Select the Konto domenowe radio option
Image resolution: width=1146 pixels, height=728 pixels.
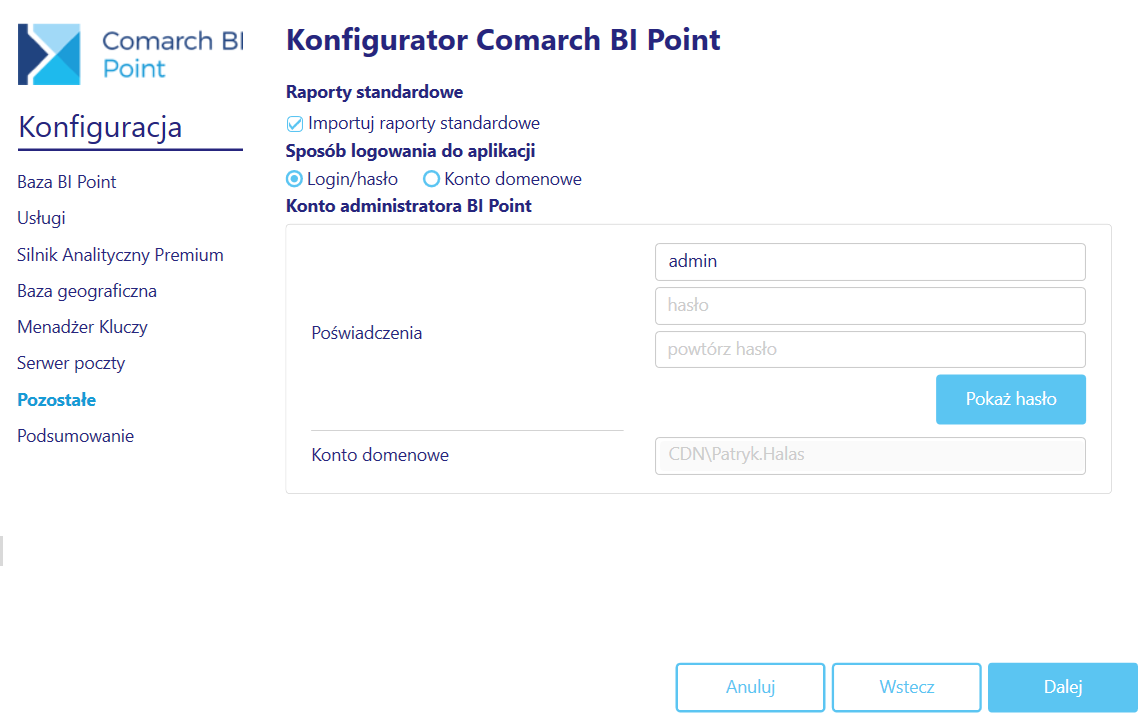[431, 179]
